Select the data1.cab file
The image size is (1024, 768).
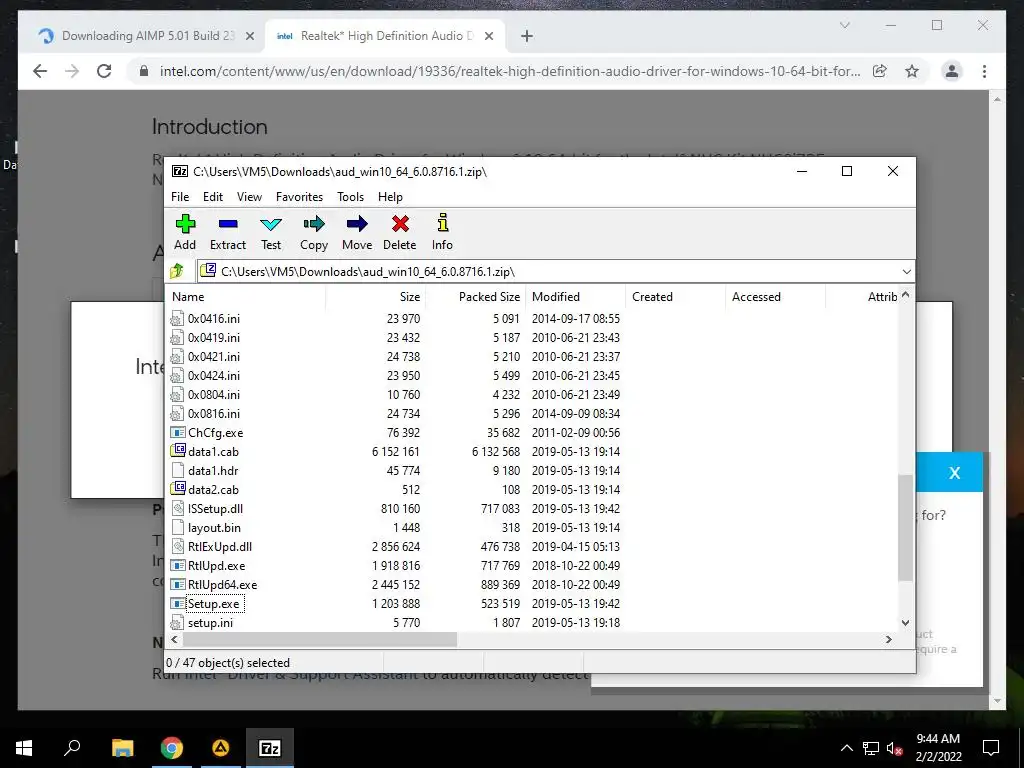(x=213, y=451)
